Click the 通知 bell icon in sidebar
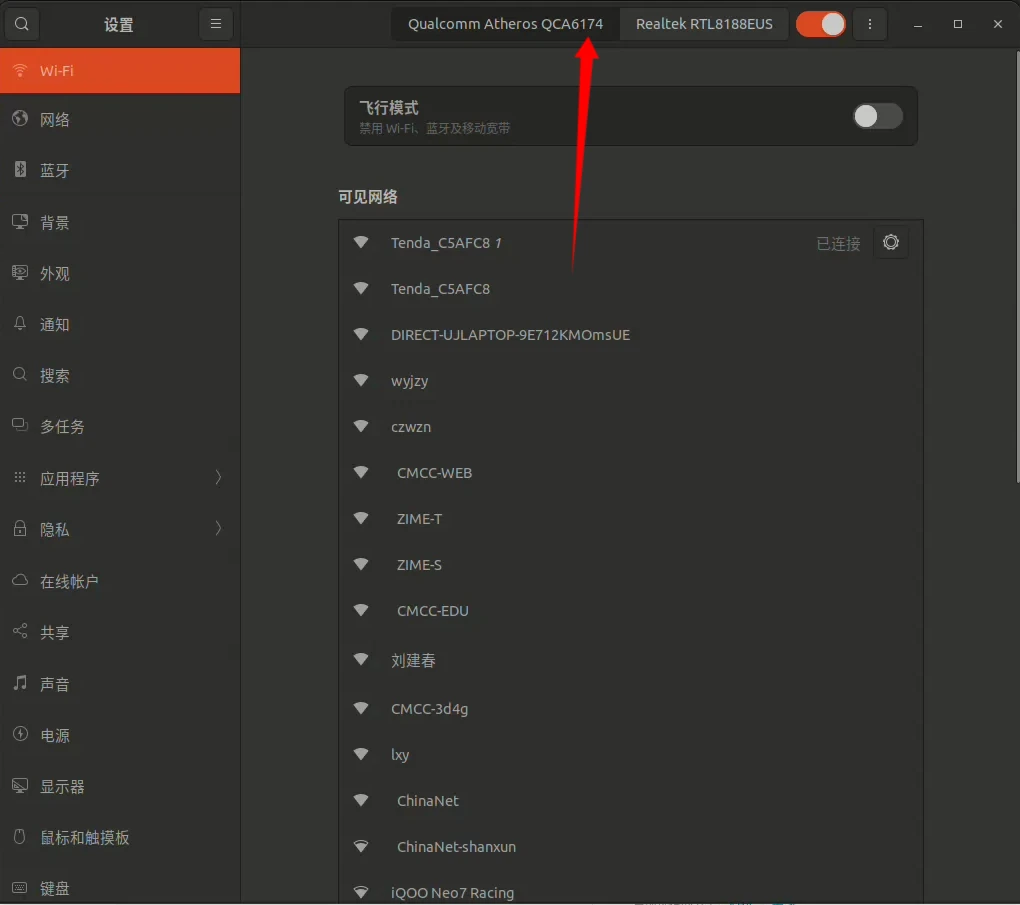The height and width of the screenshot is (905, 1020). (21, 324)
